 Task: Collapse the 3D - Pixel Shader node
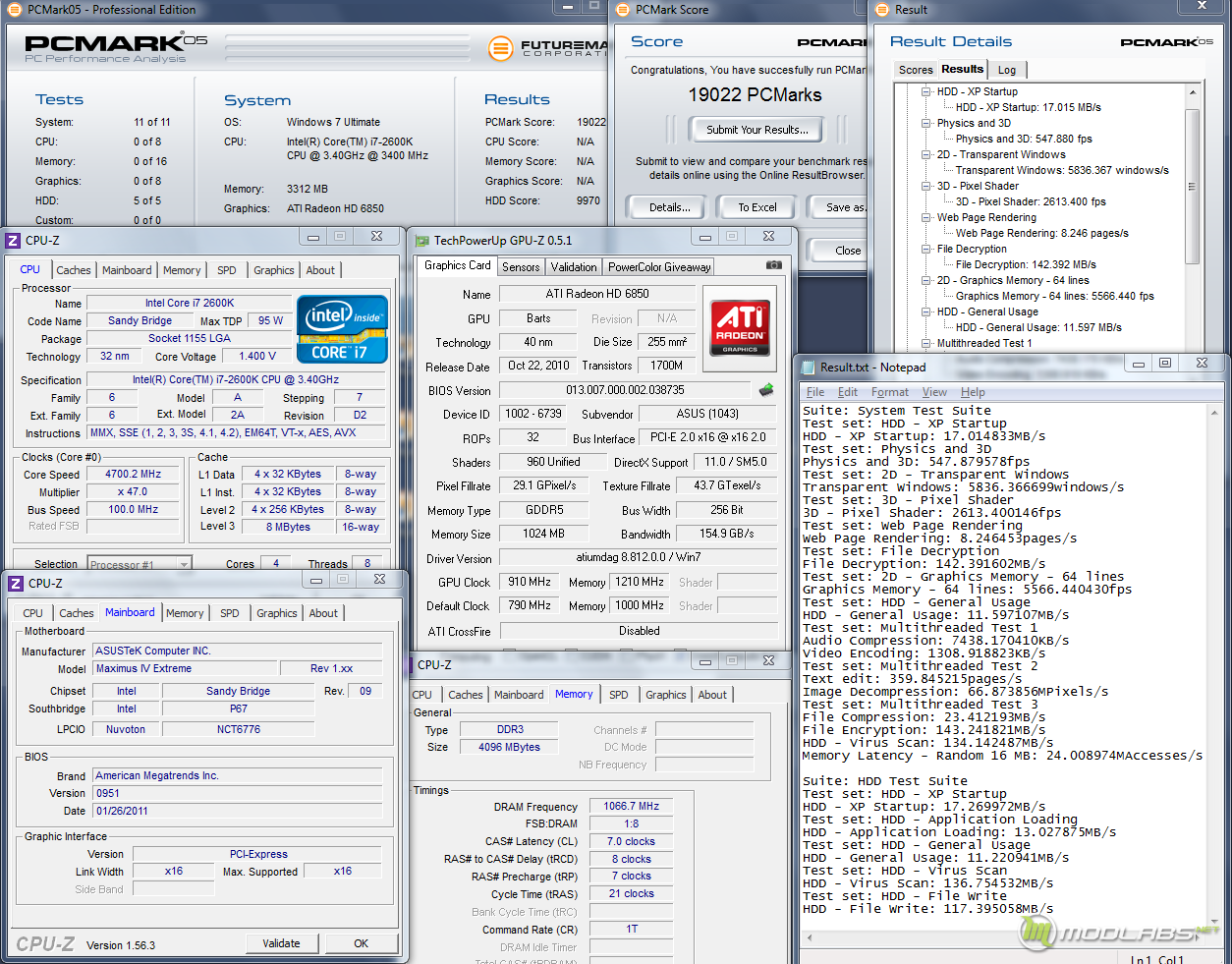click(926, 186)
